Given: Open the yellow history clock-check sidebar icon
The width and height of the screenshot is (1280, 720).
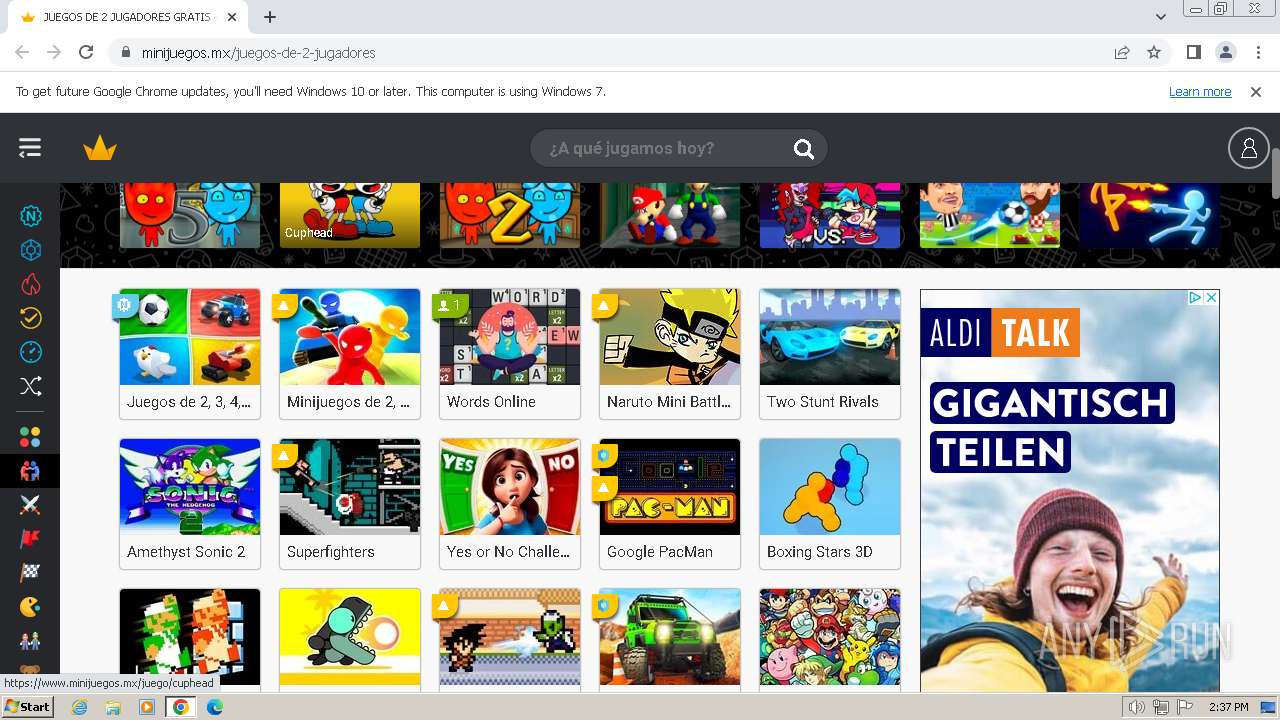Looking at the screenshot, I should click(x=31, y=318).
